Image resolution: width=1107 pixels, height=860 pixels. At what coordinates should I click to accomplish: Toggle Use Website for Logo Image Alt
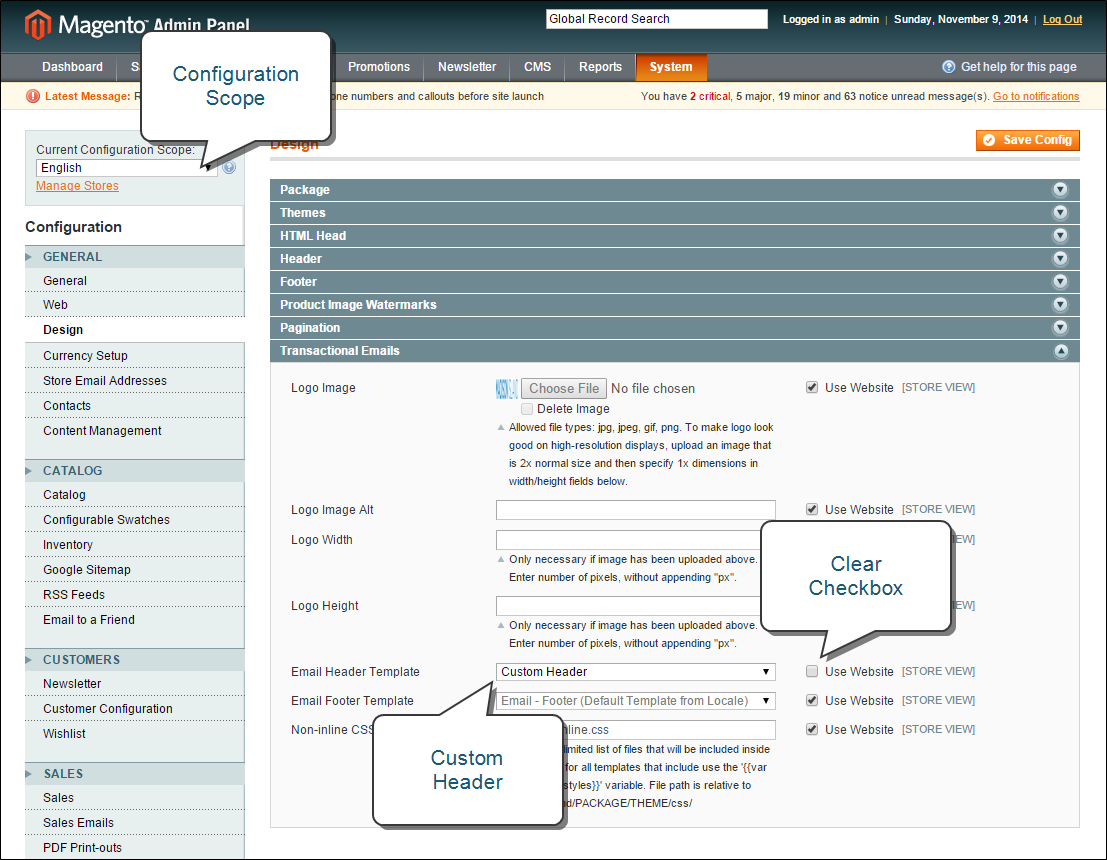point(812,509)
